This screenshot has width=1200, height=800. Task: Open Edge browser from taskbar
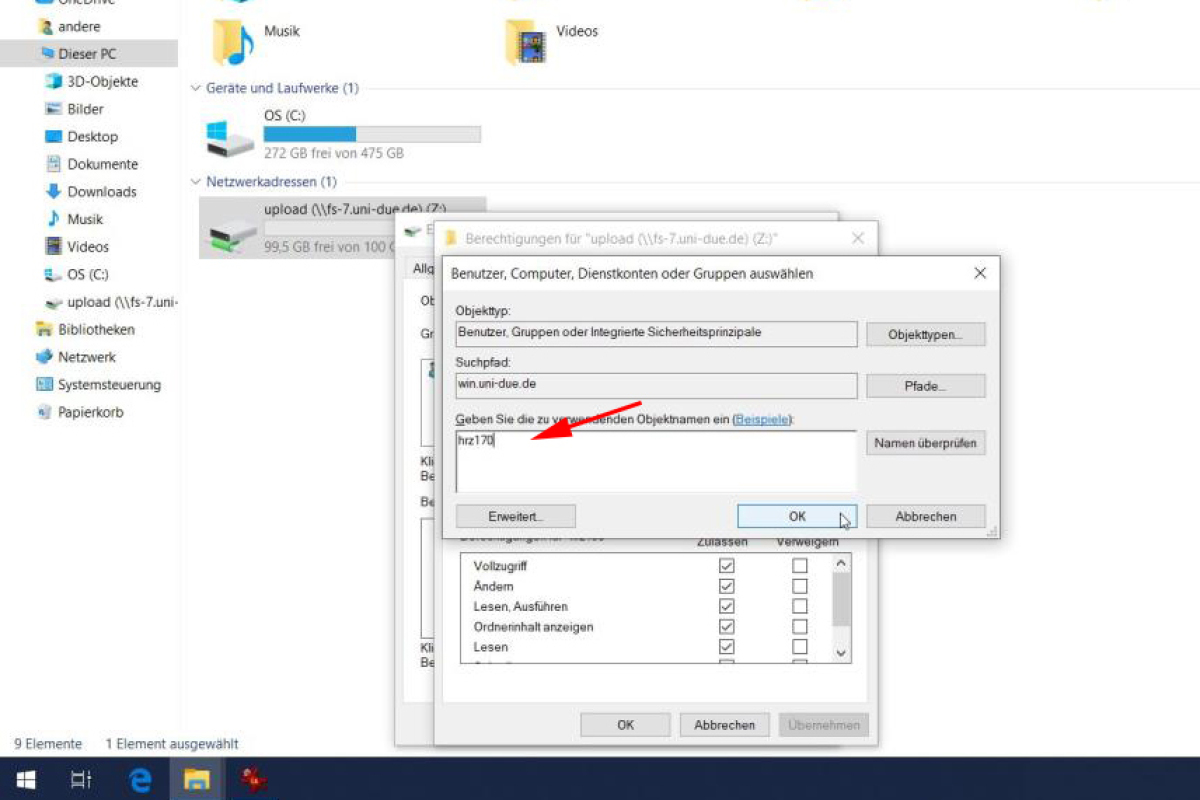[x=141, y=779]
